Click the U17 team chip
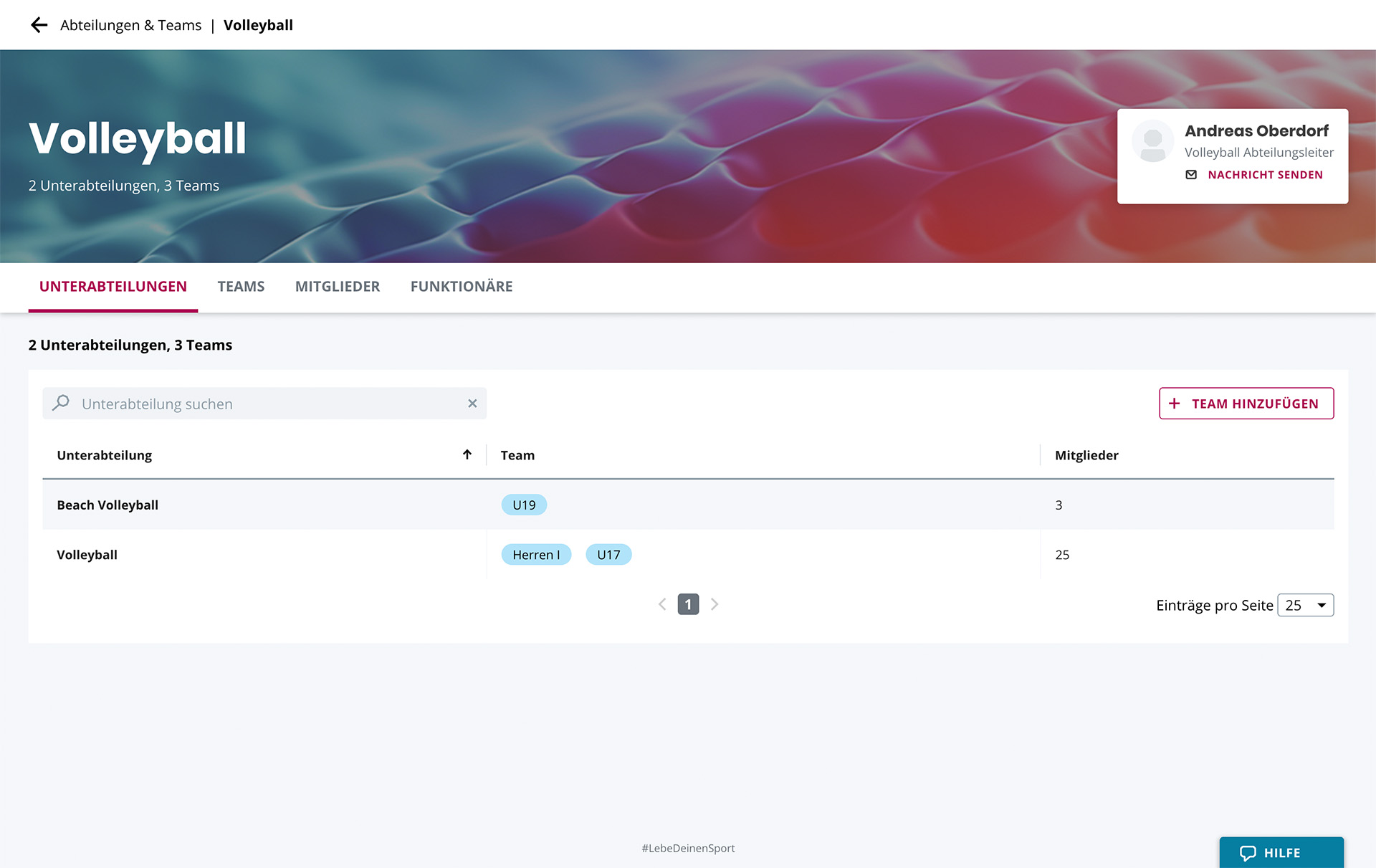 tap(608, 555)
